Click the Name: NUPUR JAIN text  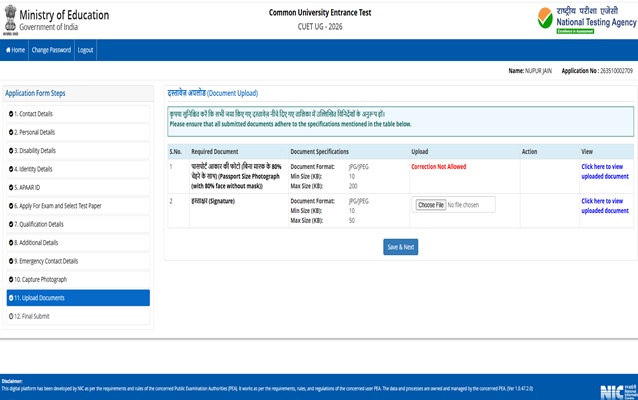click(x=530, y=71)
